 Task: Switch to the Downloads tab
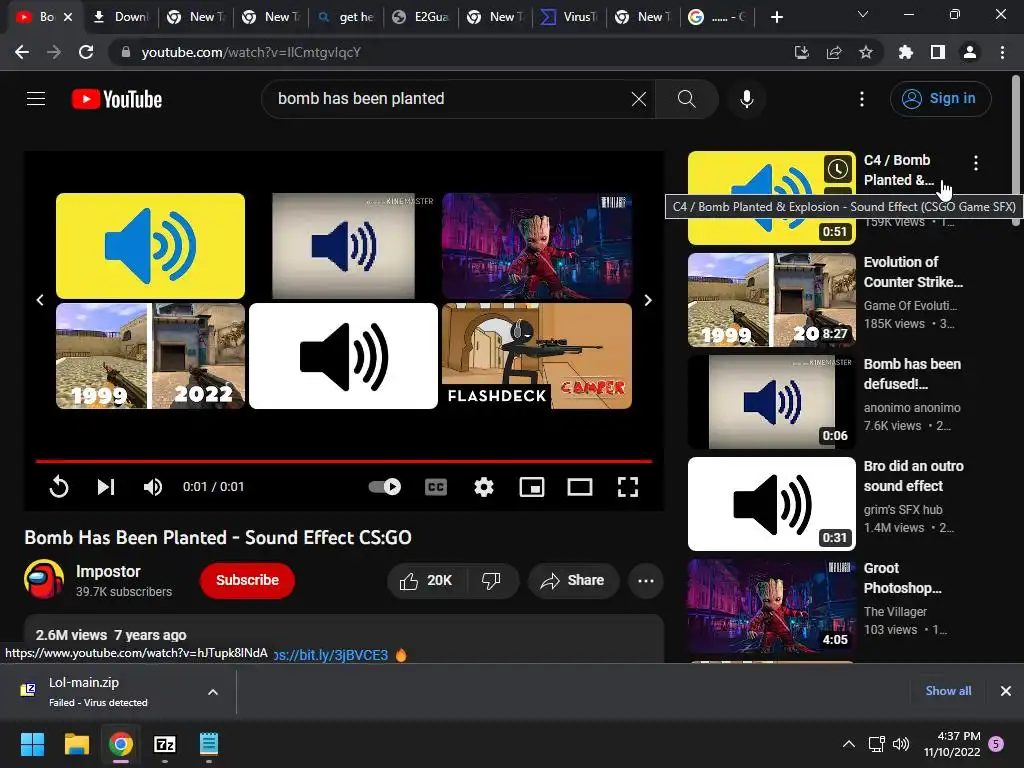tap(121, 17)
